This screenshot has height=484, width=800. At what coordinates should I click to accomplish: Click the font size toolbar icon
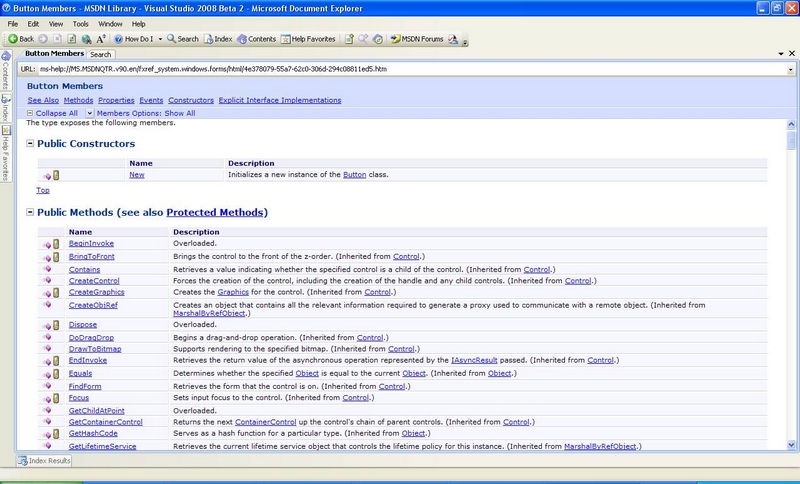[x=101, y=39]
